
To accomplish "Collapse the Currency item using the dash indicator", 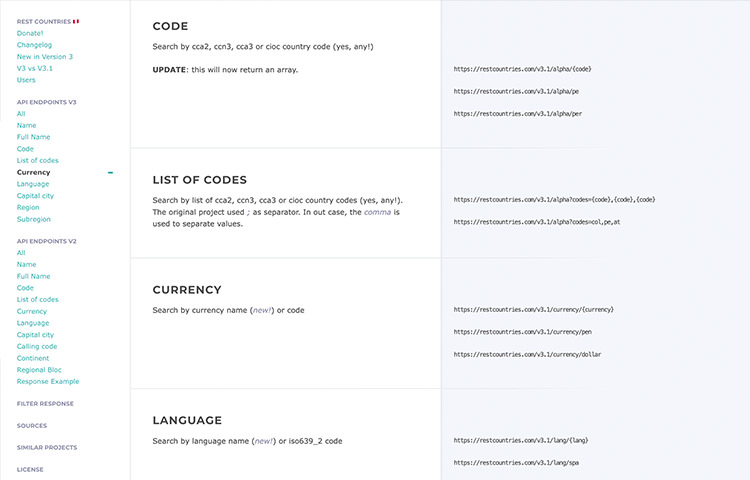I will point(110,173).
